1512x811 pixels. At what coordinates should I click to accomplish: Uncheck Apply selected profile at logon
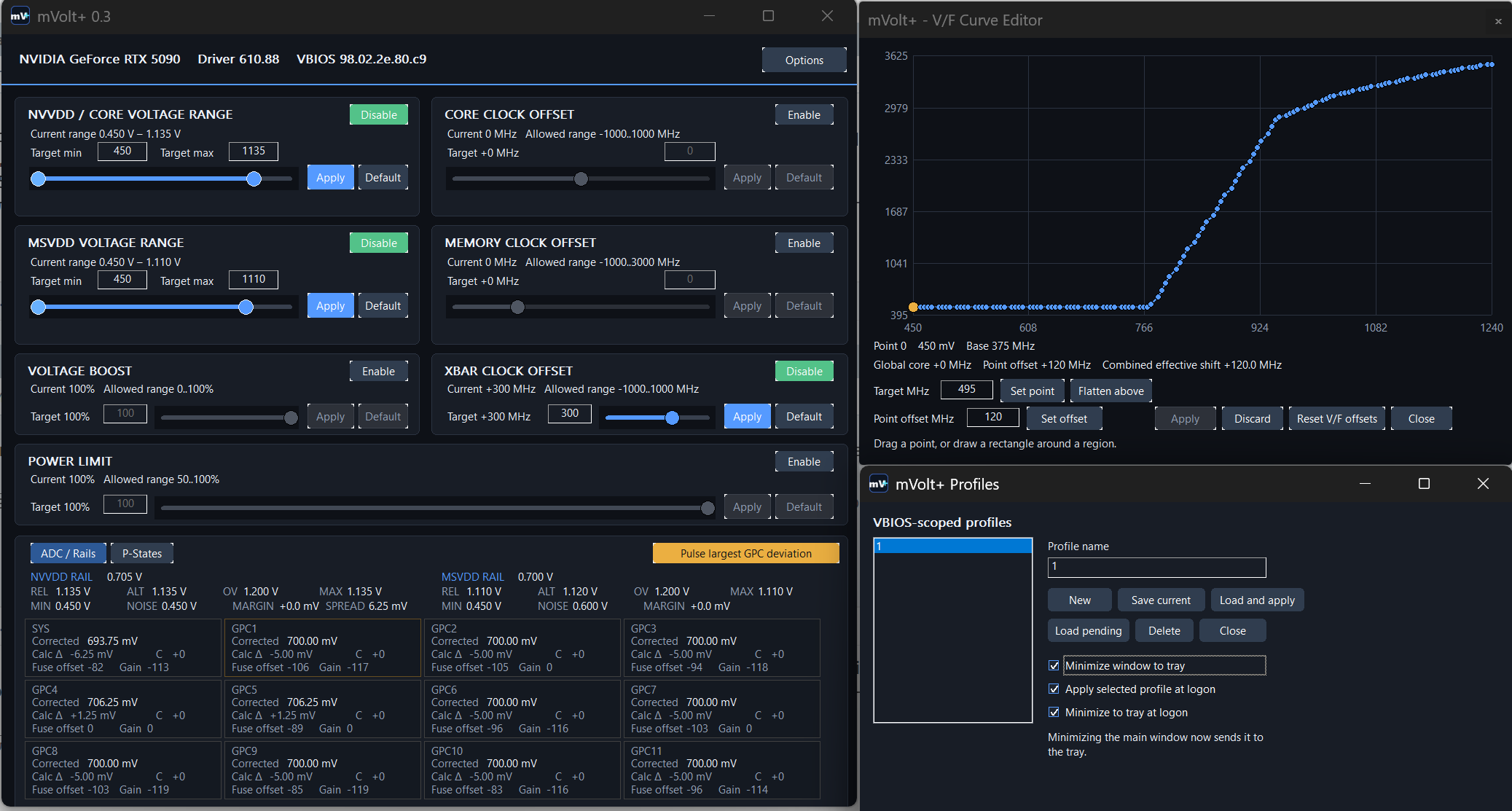1054,689
